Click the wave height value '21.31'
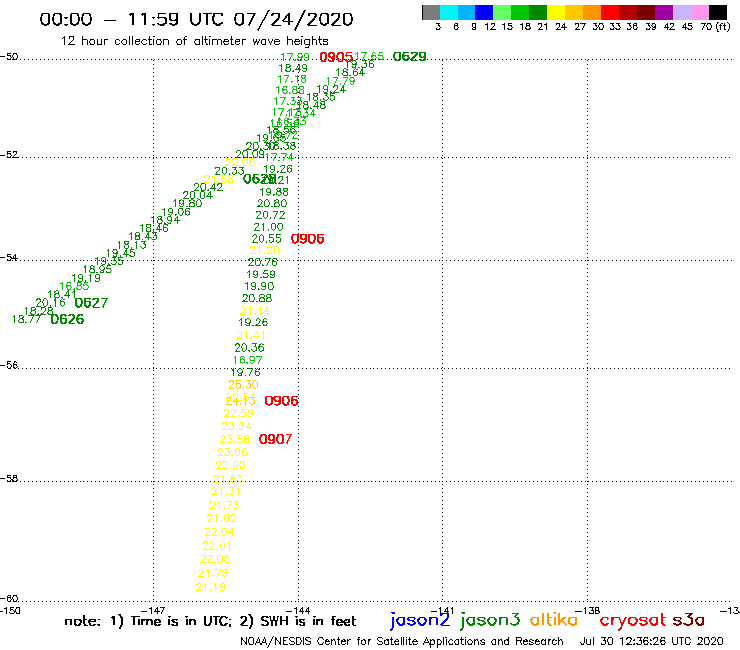This screenshot has height=650, width=740. pyautogui.click(x=226, y=491)
